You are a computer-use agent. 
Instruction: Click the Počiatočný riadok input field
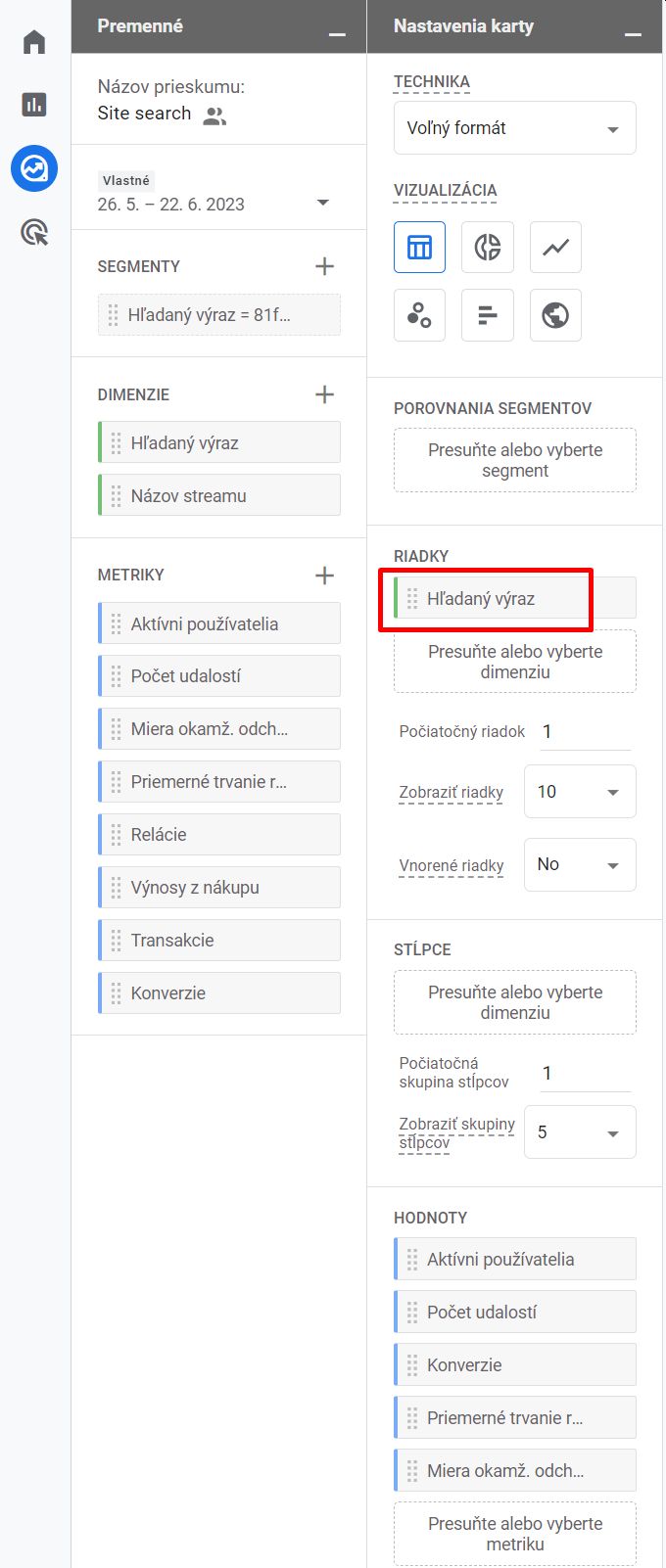coord(586,731)
